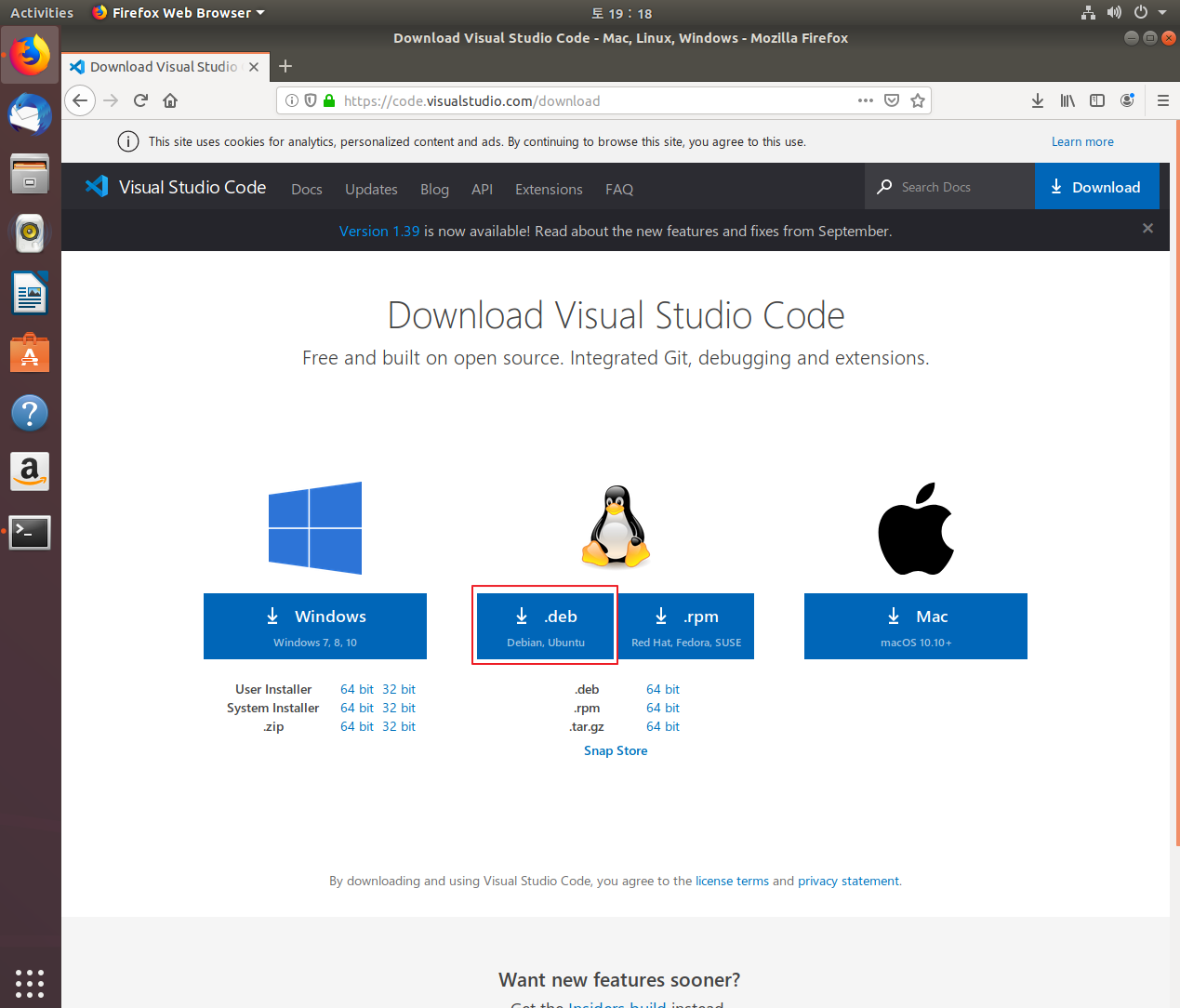The image size is (1180, 1008).
Task: Open the Library bookshelf icon
Action: (x=1067, y=100)
